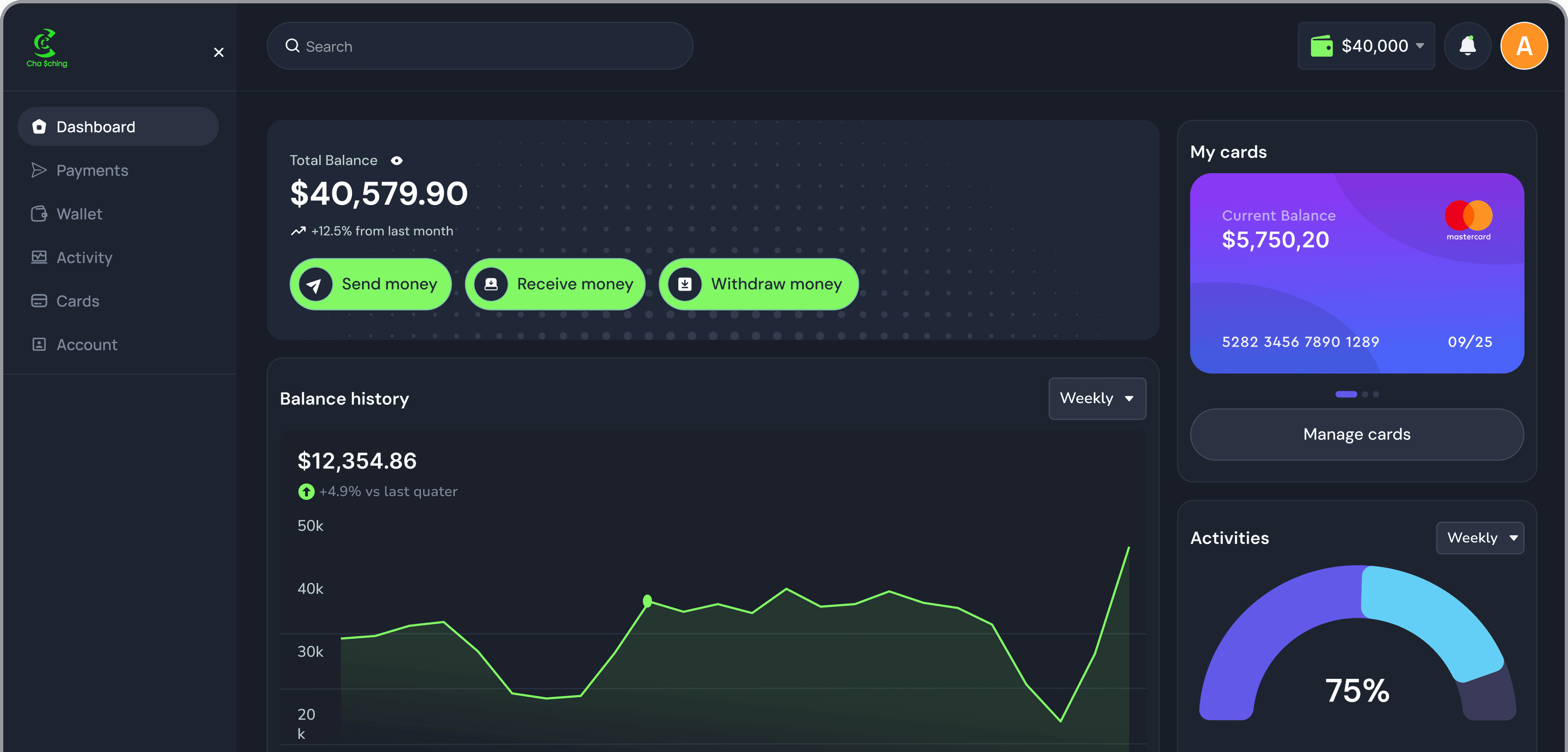Click the green up-arrow growth icon
Viewport: 1568px width, 752px height.
click(306, 491)
